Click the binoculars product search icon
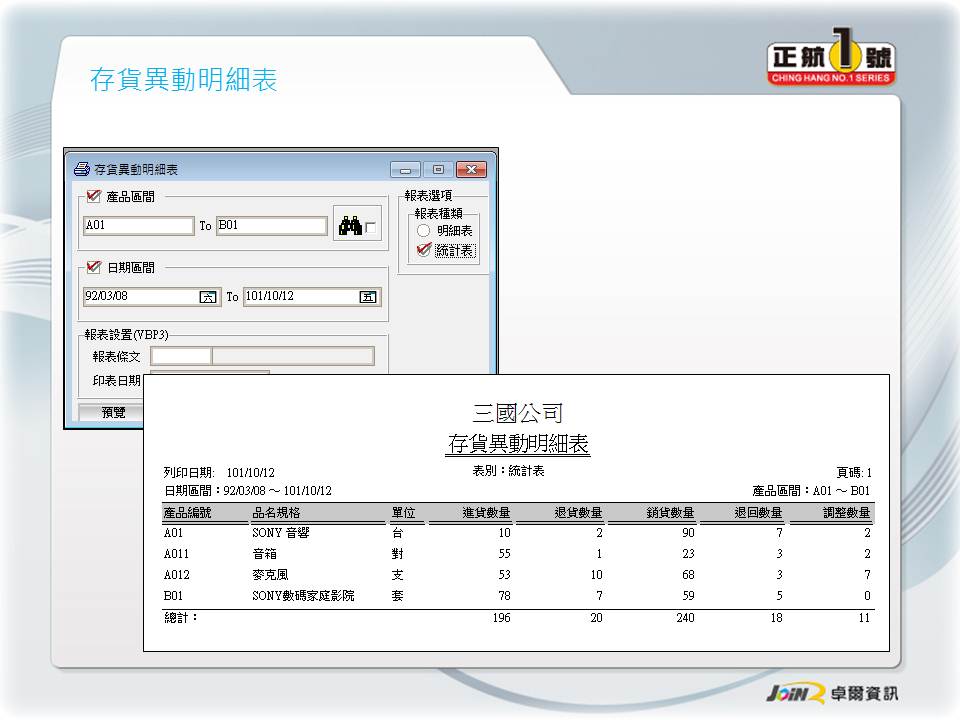 click(x=349, y=227)
